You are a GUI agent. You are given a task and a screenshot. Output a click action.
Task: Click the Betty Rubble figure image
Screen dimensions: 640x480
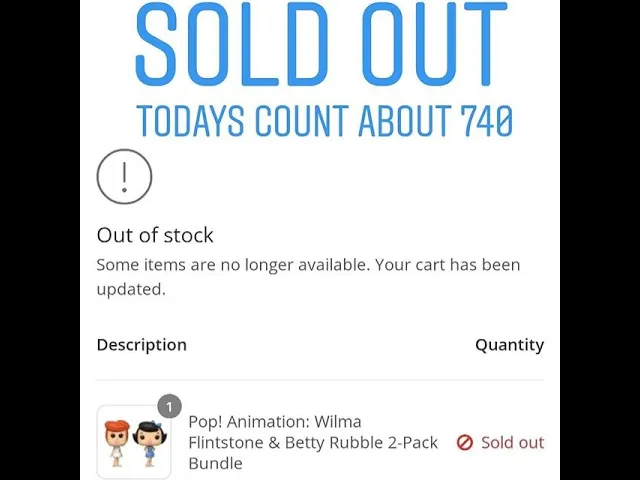coord(147,444)
